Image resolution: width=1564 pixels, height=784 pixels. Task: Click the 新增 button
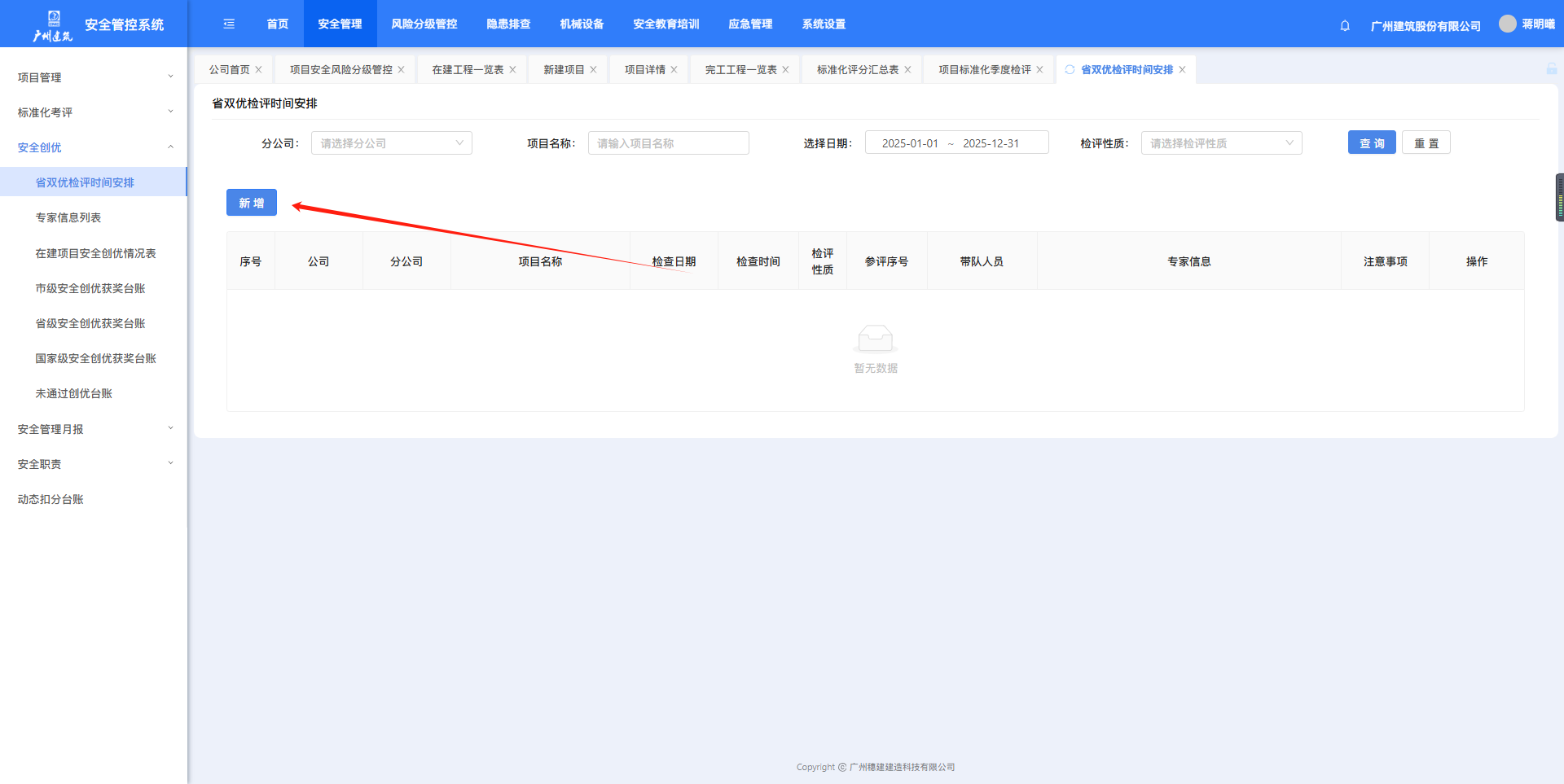coord(252,203)
